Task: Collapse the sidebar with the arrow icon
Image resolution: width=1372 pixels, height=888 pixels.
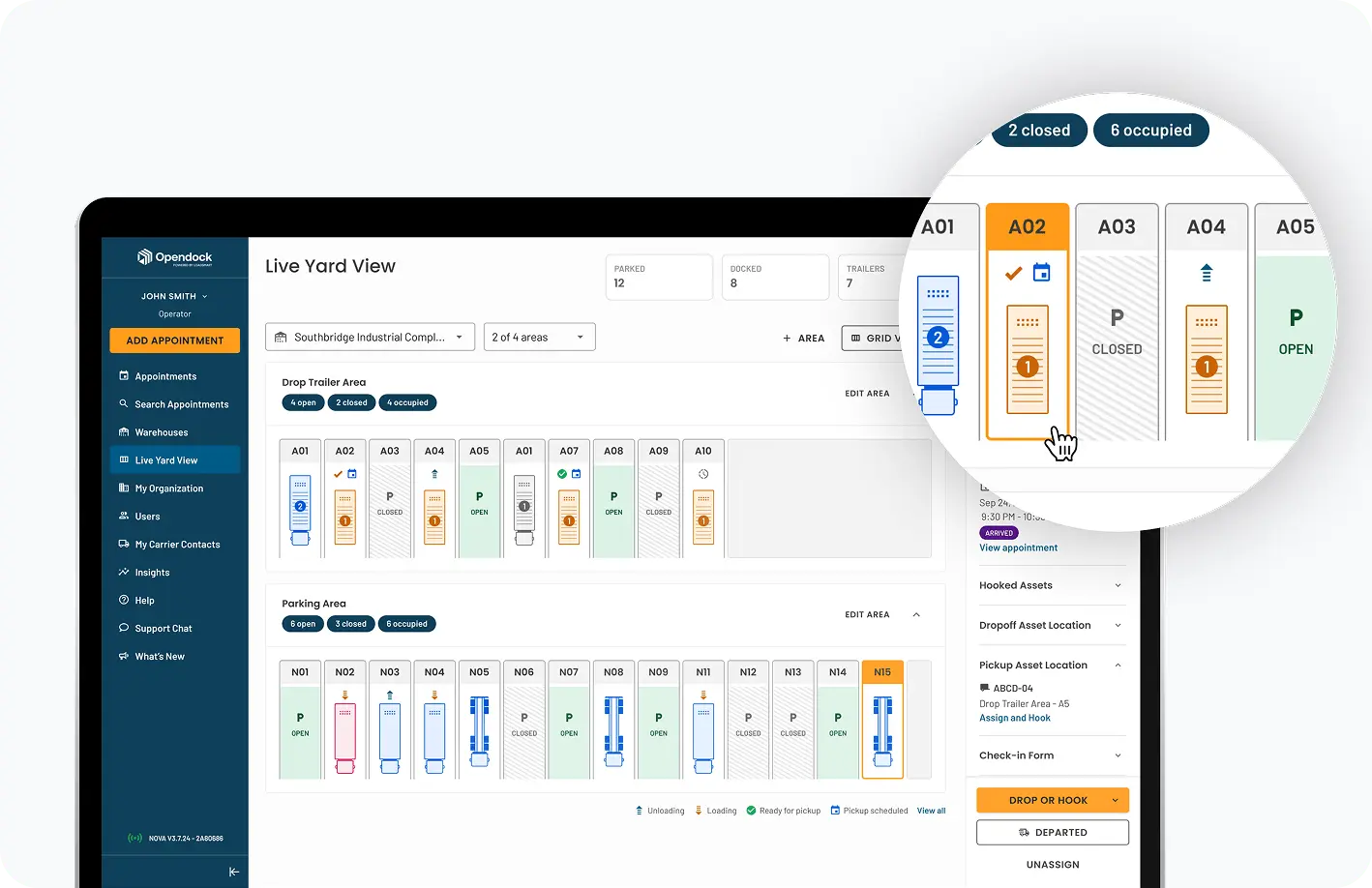Action: pyautogui.click(x=233, y=872)
